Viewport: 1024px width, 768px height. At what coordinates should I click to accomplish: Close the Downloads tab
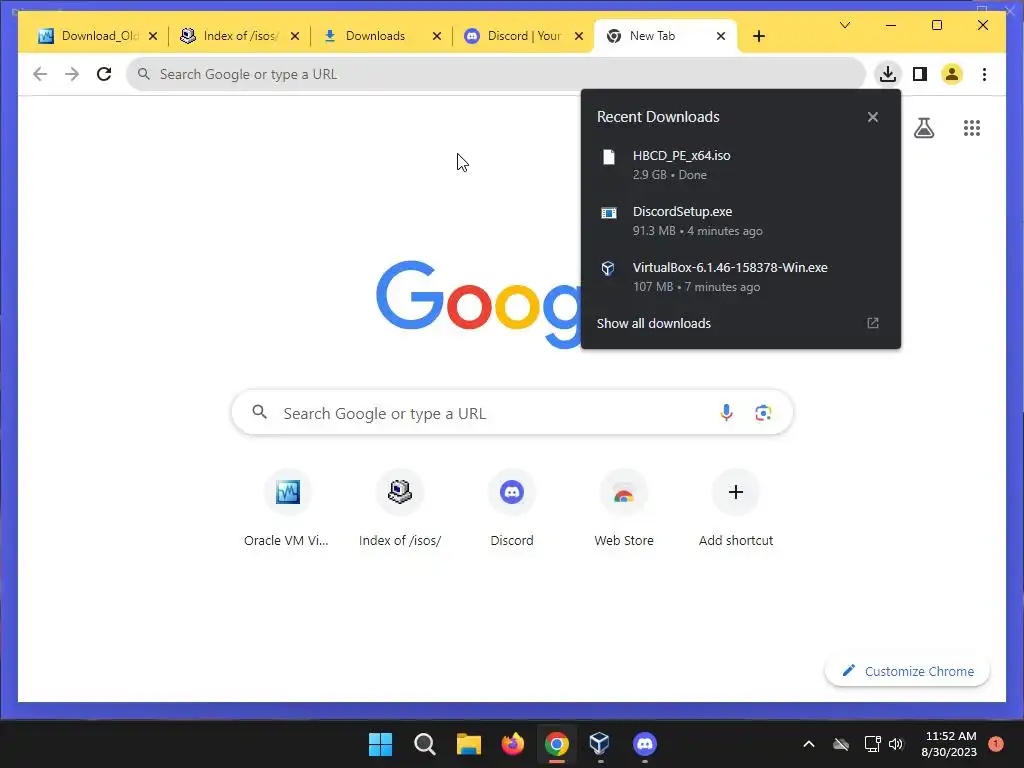click(437, 36)
